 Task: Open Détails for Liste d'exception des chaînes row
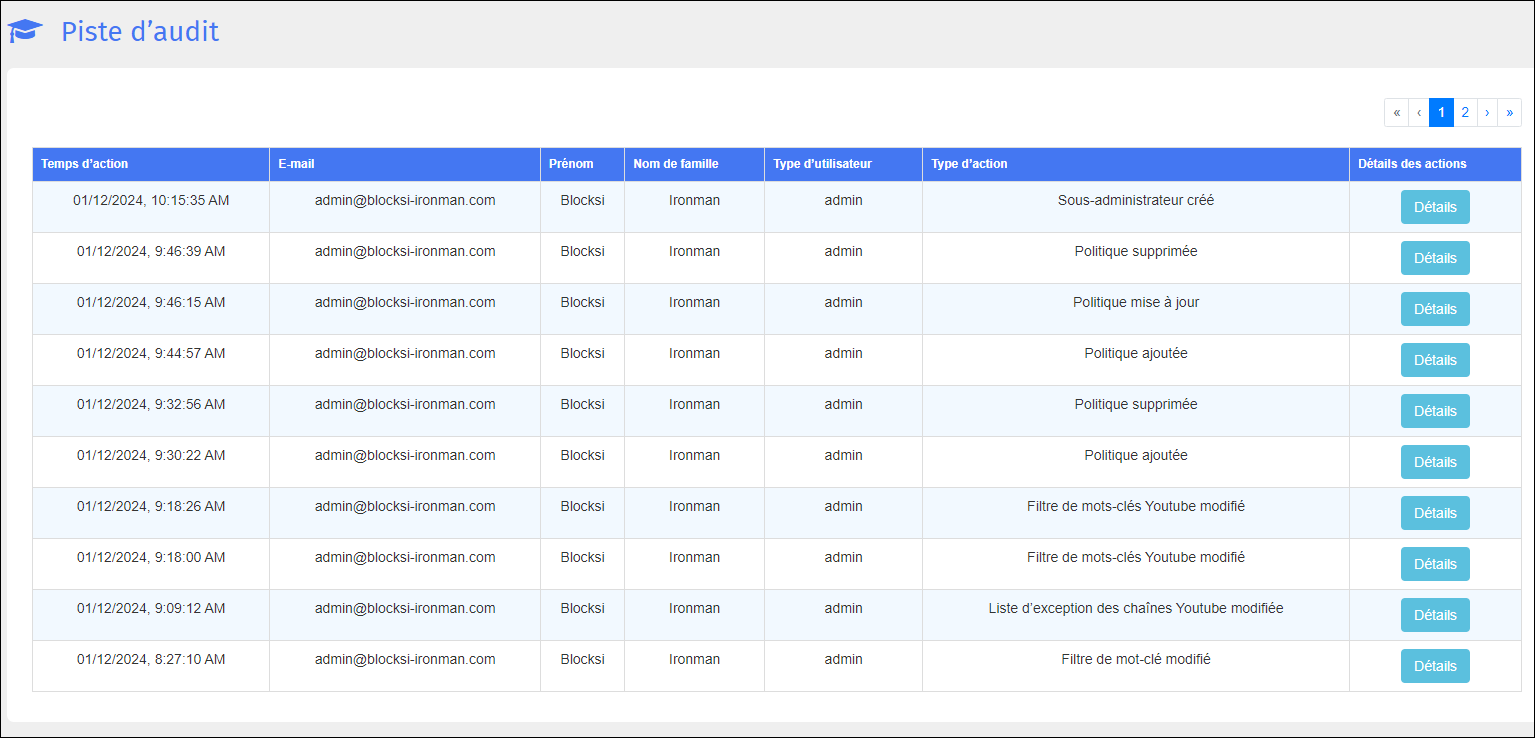[1435, 615]
